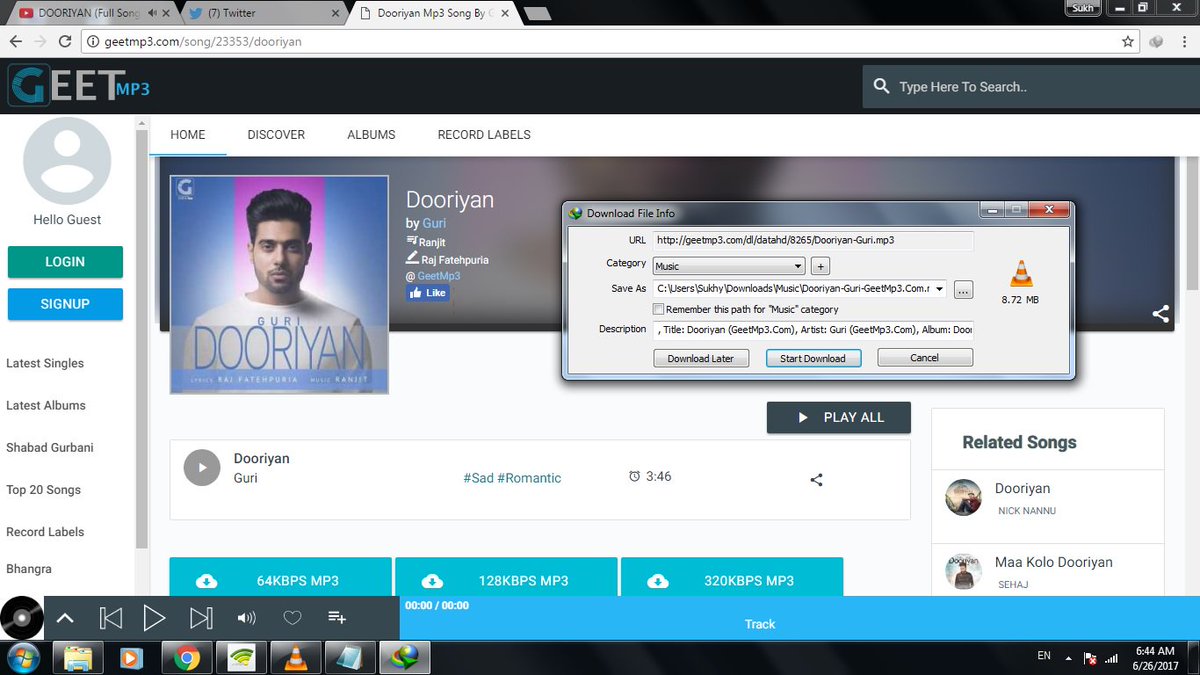Image resolution: width=1200 pixels, height=675 pixels.
Task: Click the search magnifier icon
Action: [x=881, y=86]
